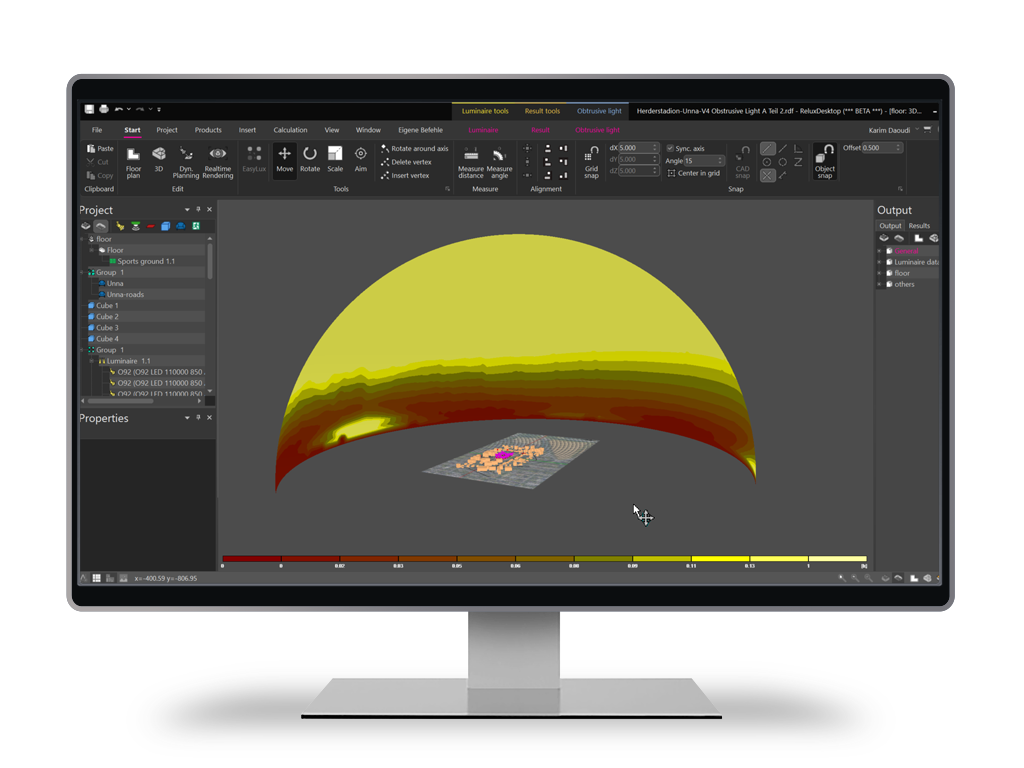Click the Measure distance tool

[x=471, y=160]
